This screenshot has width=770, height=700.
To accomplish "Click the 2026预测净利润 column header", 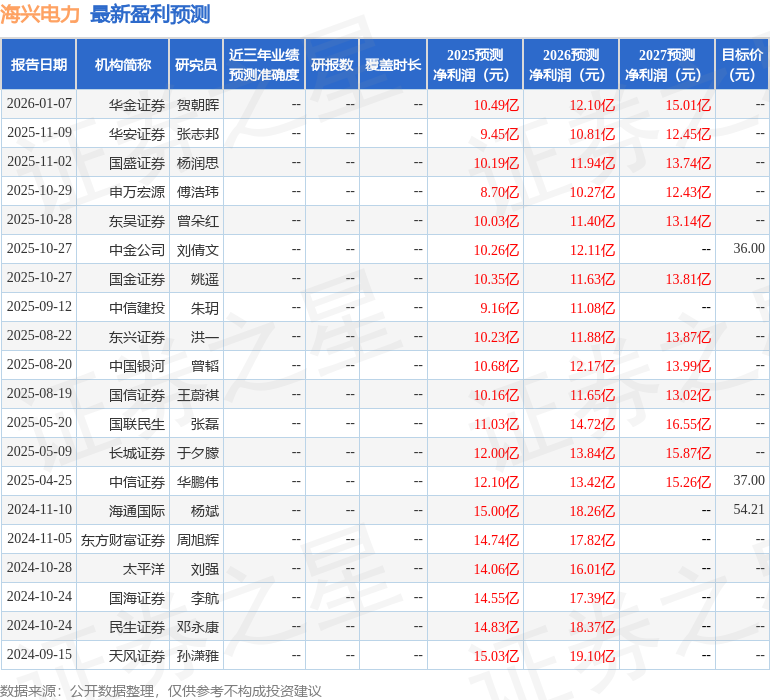I will point(571,65).
